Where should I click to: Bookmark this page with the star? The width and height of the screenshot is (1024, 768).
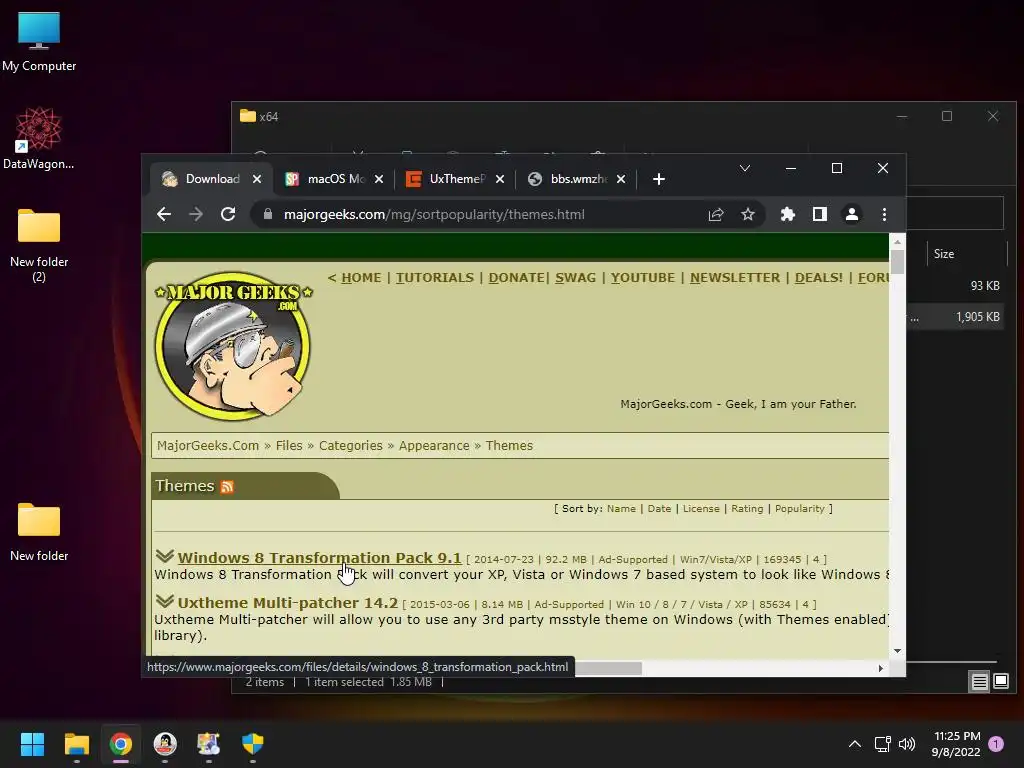click(748, 214)
